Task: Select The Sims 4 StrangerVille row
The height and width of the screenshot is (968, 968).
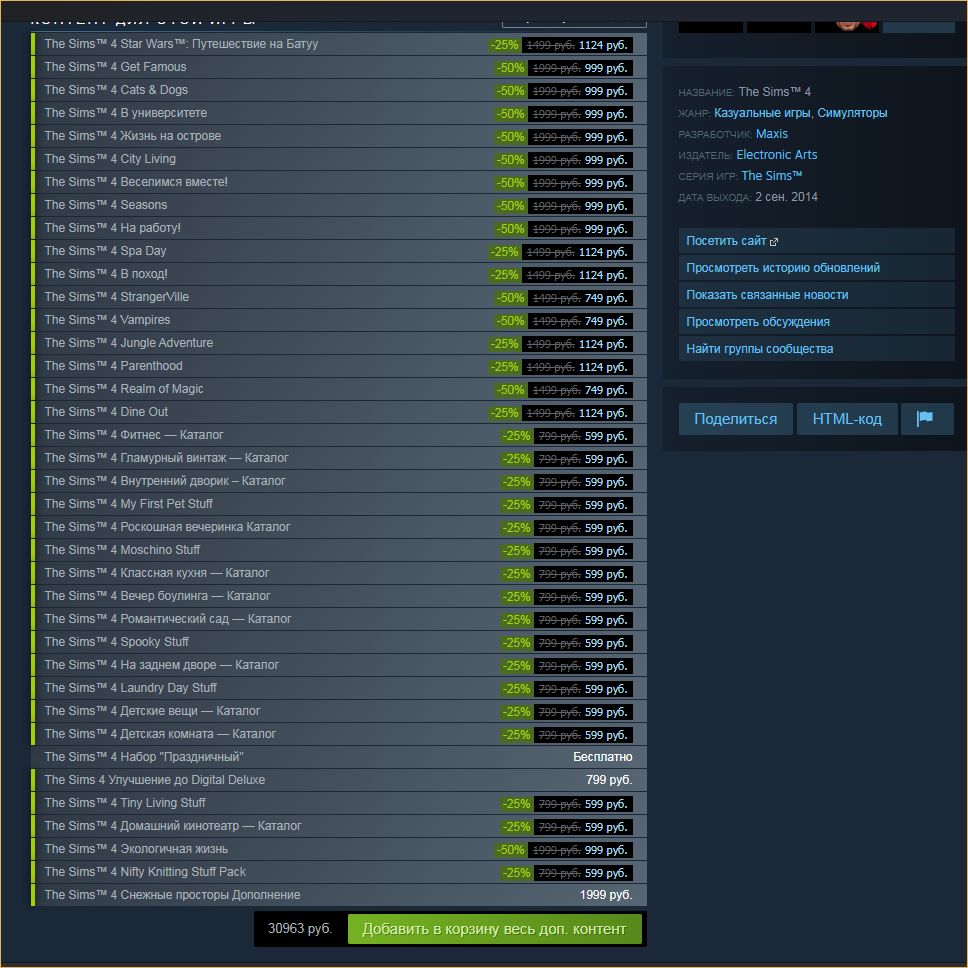Action: point(339,298)
